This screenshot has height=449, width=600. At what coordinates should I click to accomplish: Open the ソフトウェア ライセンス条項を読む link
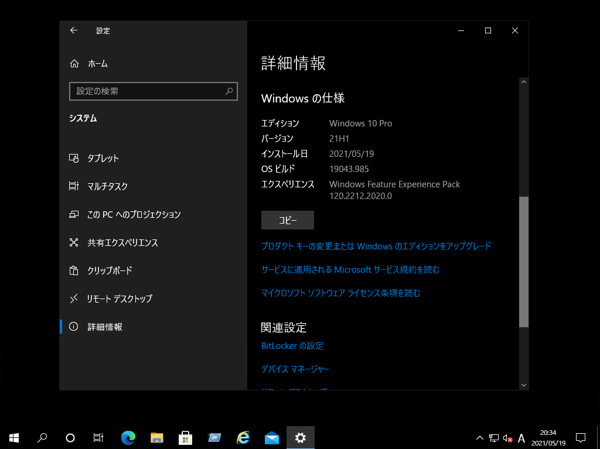click(x=341, y=293)
